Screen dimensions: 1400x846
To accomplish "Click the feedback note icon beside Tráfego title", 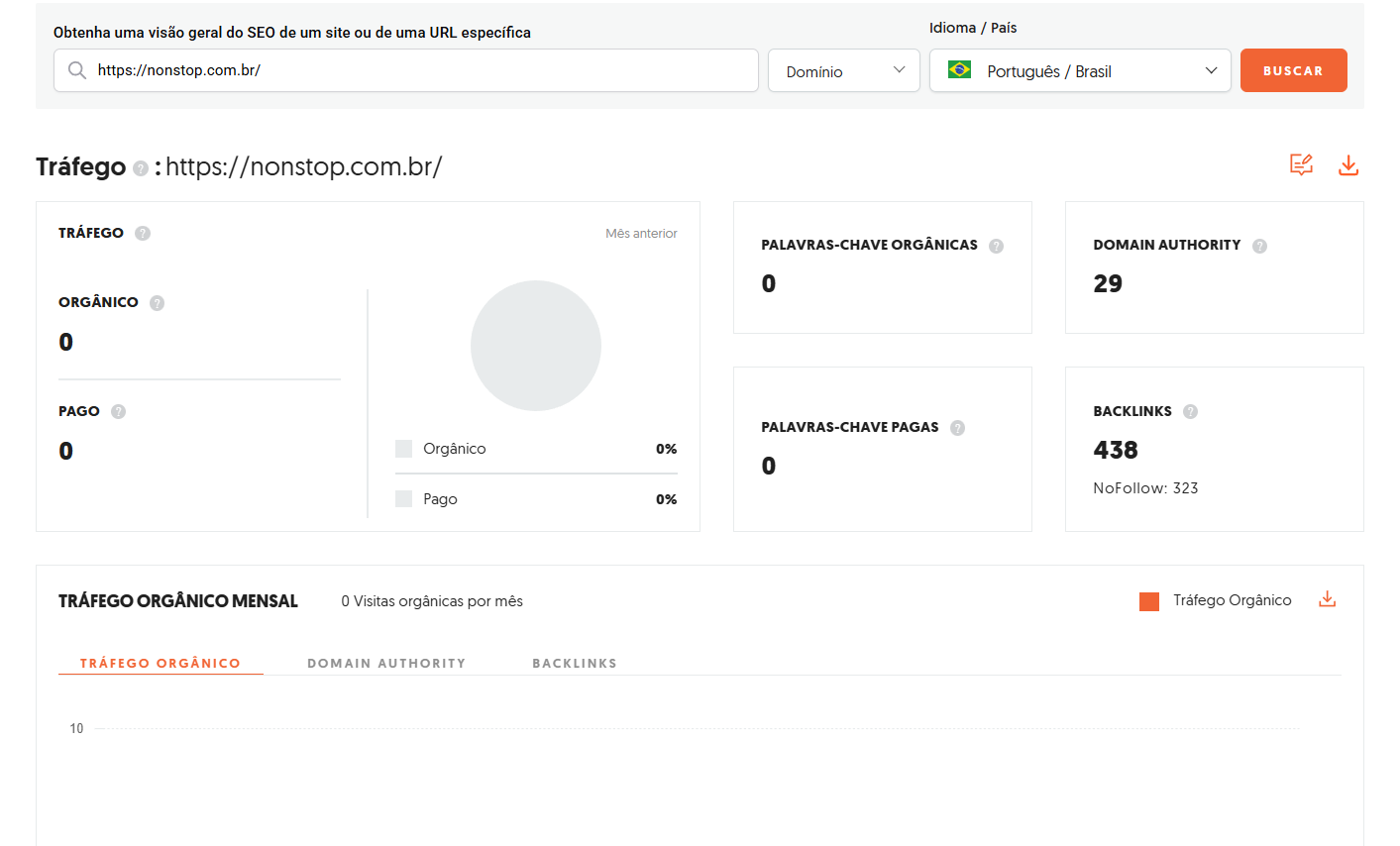I will point(1301,165).
